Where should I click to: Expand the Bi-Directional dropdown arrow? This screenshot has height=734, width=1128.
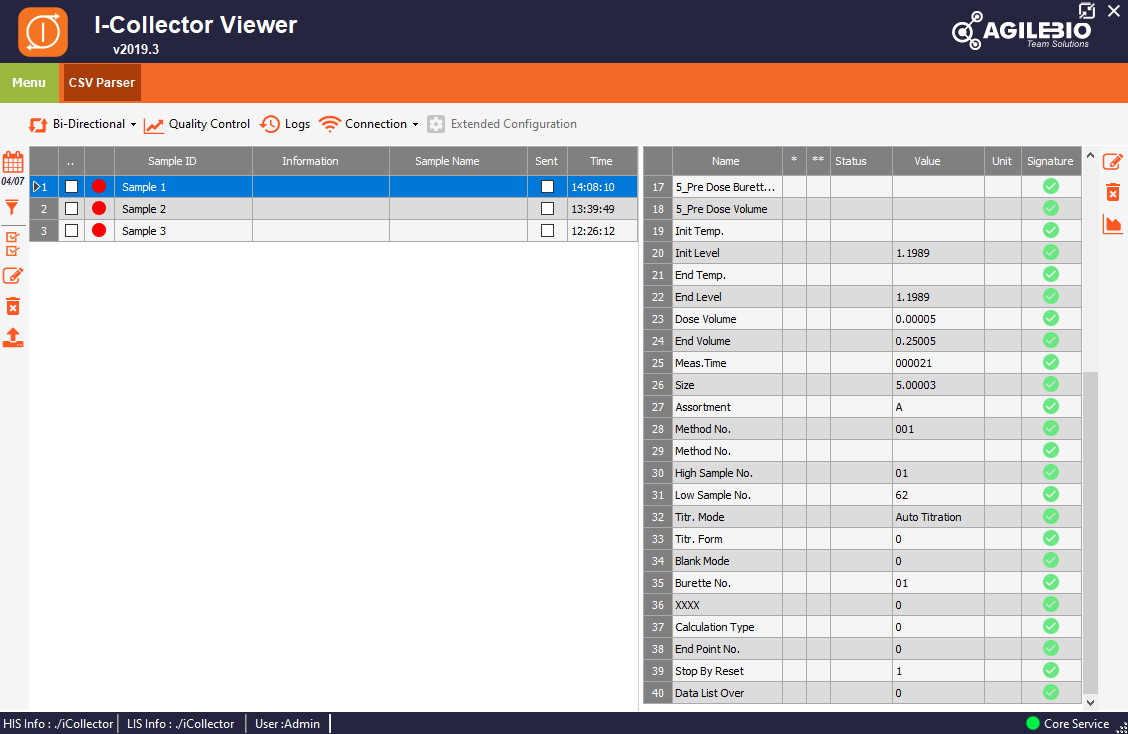pyautogui.click(x=133, y=124)
